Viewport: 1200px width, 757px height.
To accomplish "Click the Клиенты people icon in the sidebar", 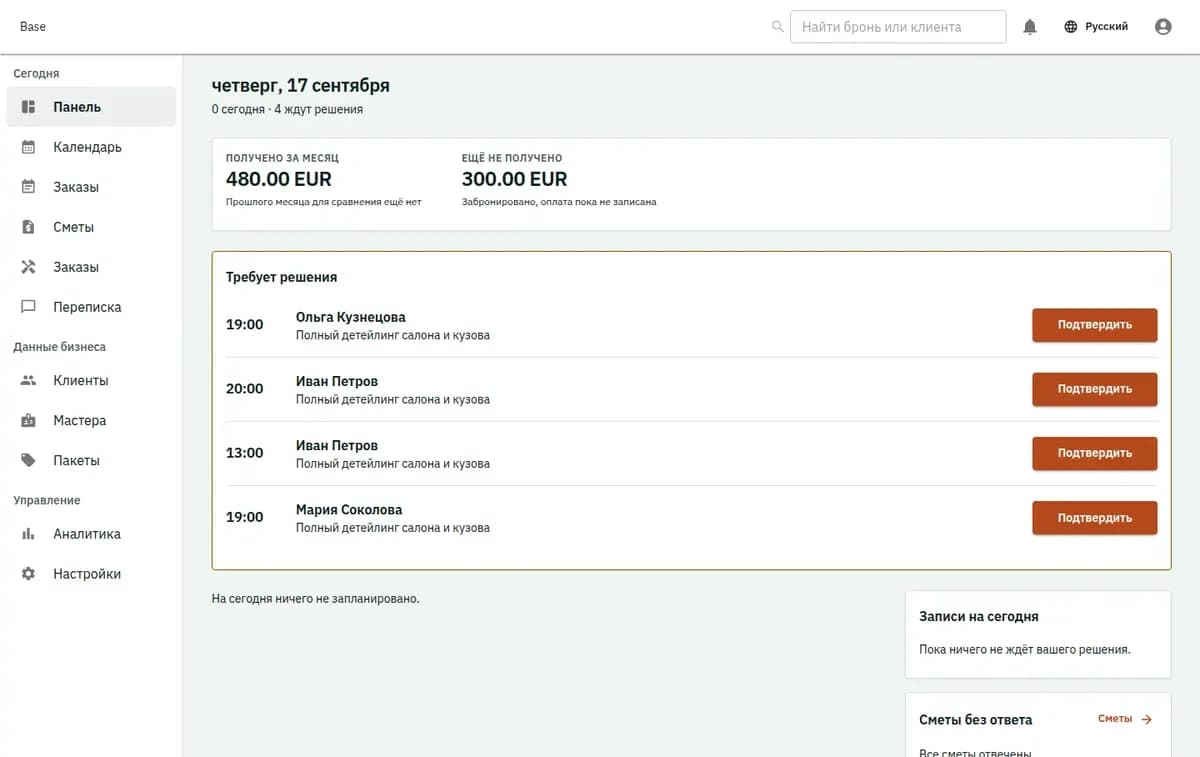I will pyautogui.click(x=29, y=381).
